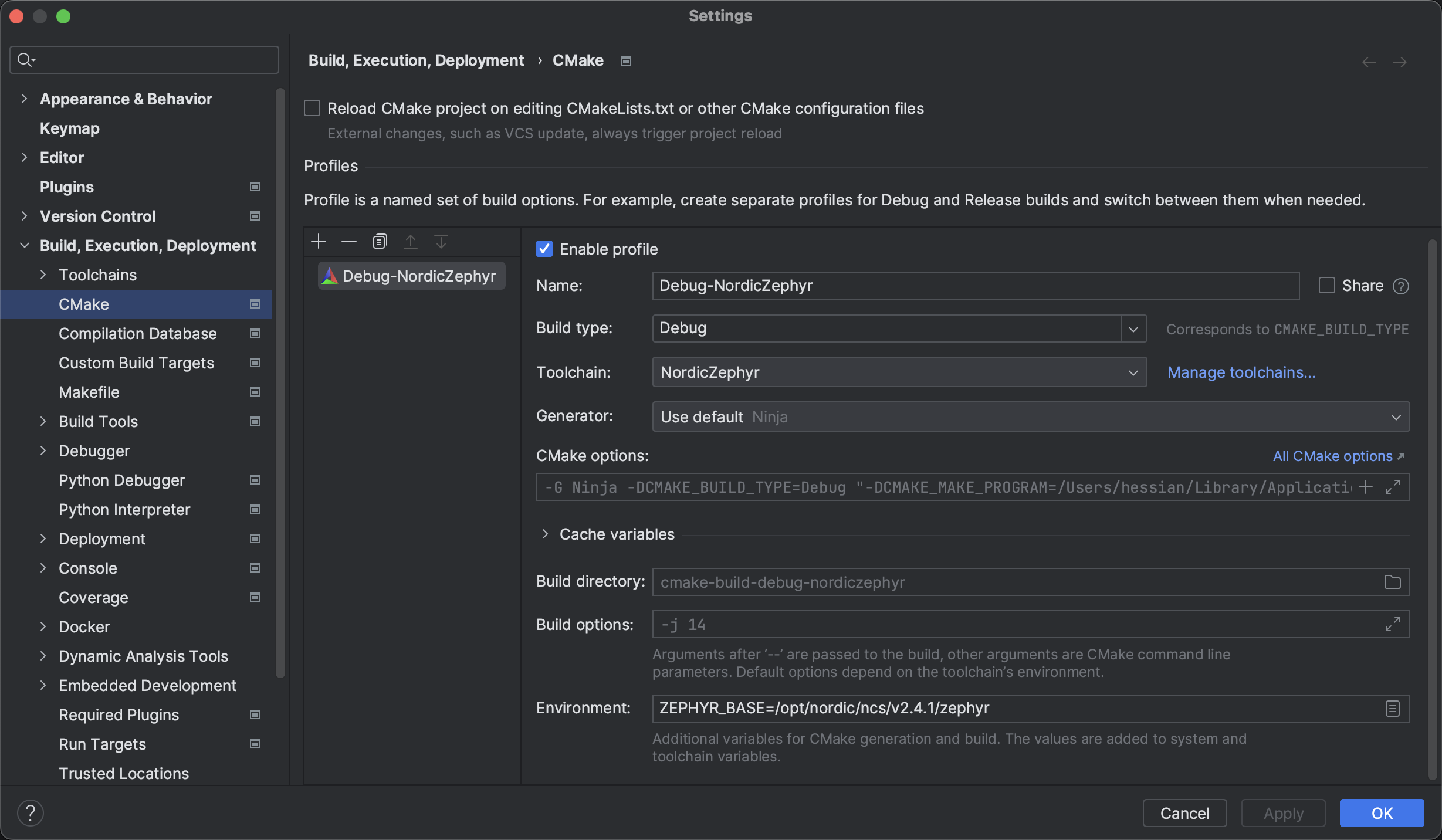The height and width of the screenshot is (840, 1442).
Task: Click project icon next to Python Interpreter
Action: click(255, 509)
